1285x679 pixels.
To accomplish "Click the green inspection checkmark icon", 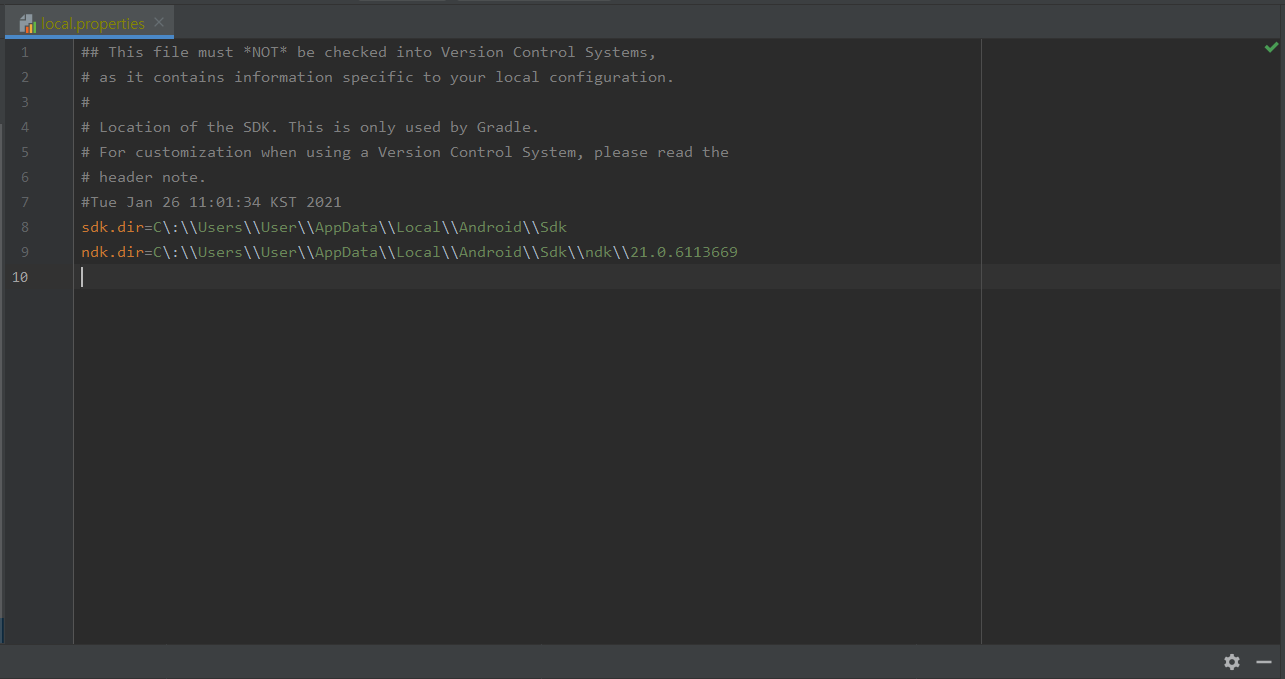I will (x=1271, y=47).
